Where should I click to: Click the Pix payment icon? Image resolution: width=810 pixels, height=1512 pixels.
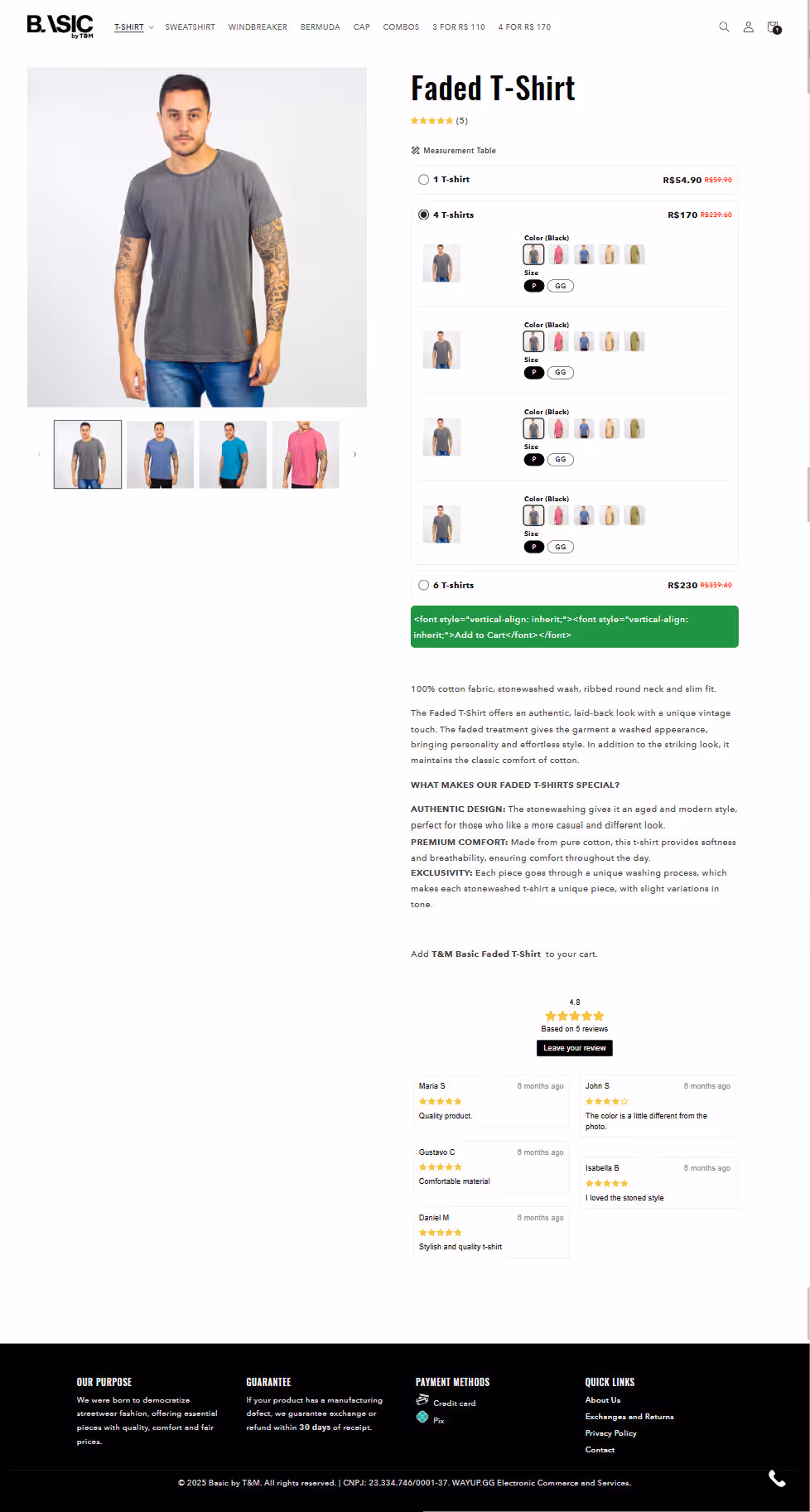point(422,1418)
